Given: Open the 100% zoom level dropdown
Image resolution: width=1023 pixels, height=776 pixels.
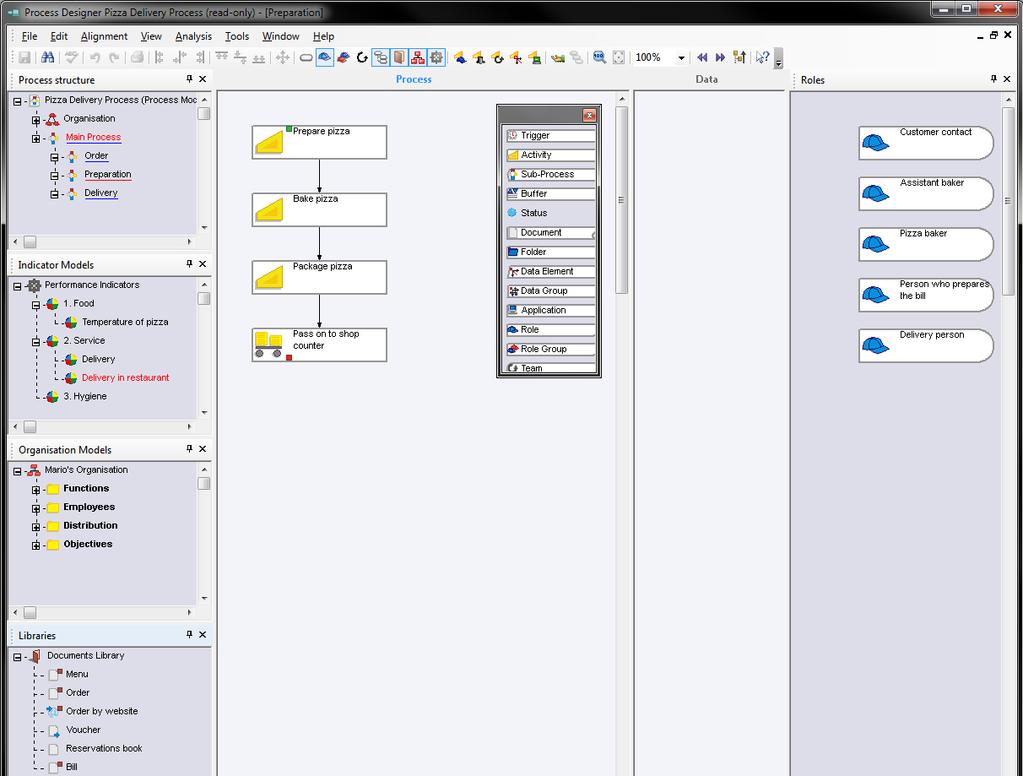Looking at the screenshot, I should (681, 57).
